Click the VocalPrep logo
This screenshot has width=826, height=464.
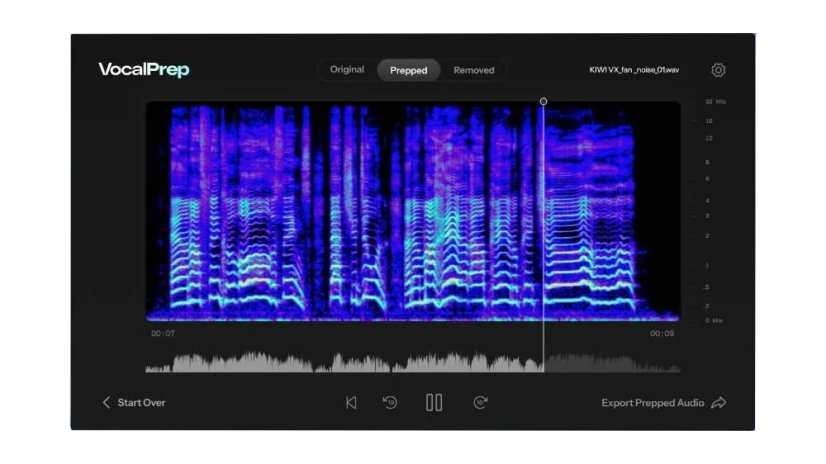pos(144,70)
